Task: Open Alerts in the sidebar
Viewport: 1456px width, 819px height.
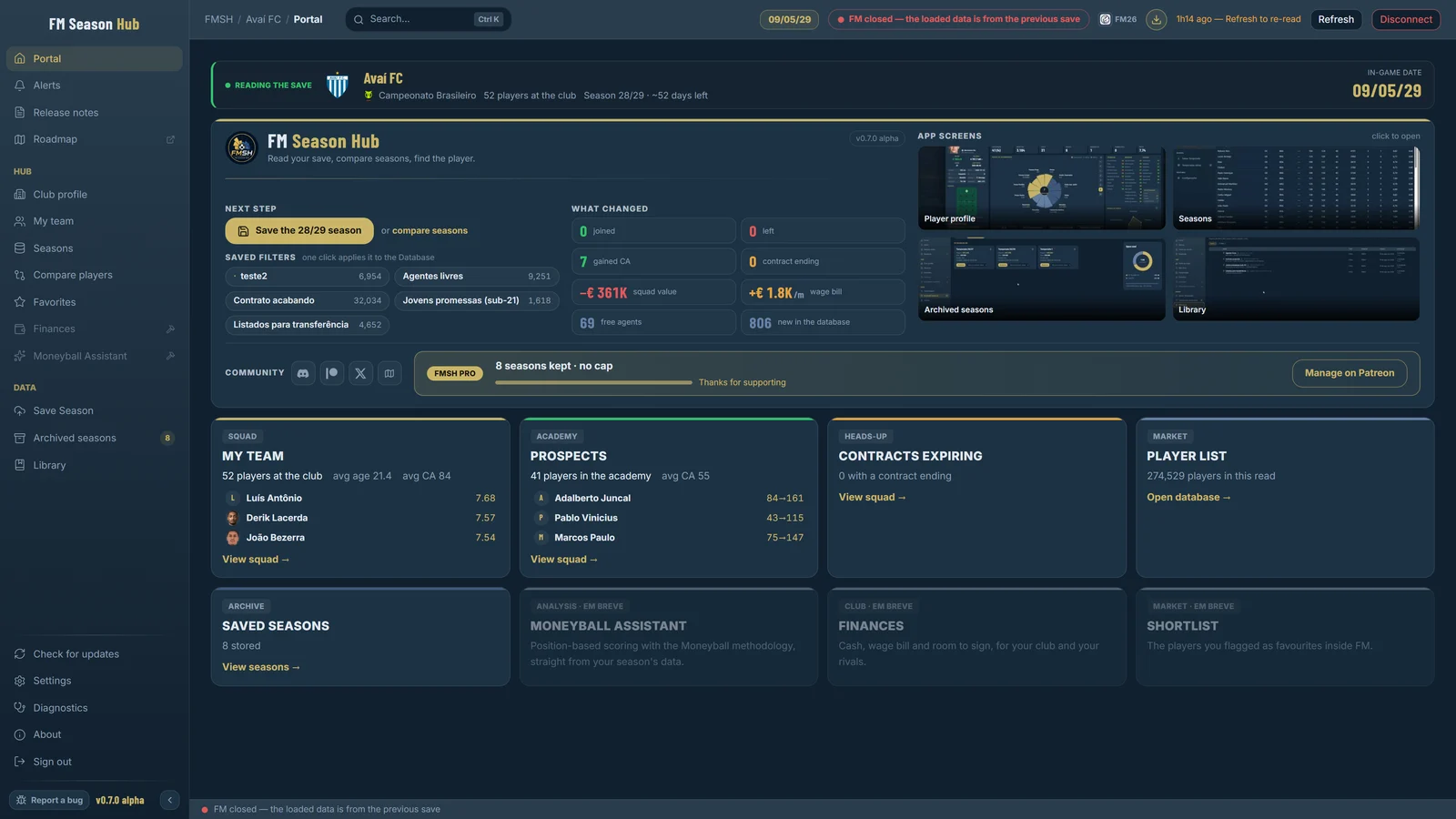Action: [95, 86]
